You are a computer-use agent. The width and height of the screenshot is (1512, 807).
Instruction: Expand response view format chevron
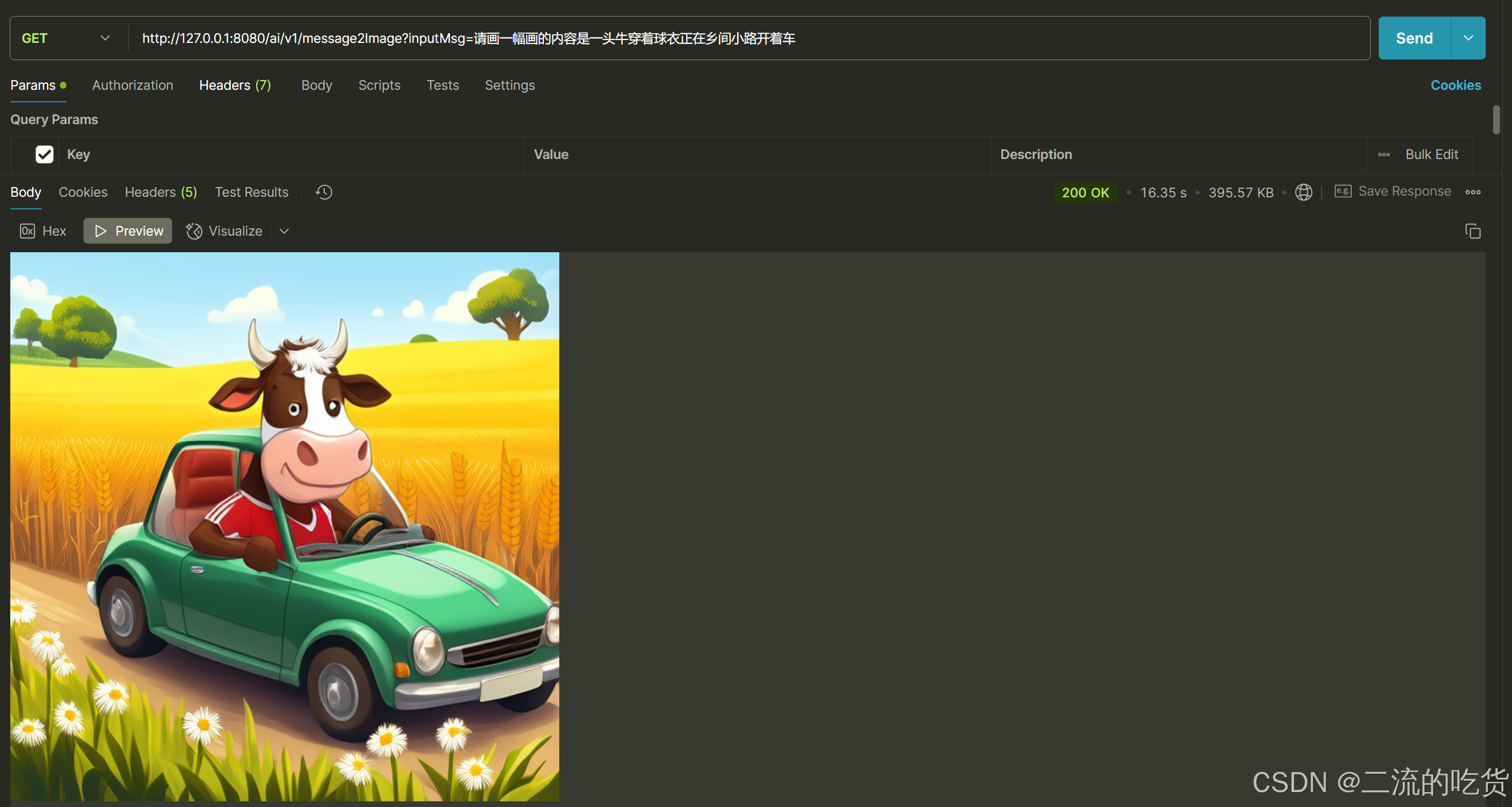pos(284,230)
